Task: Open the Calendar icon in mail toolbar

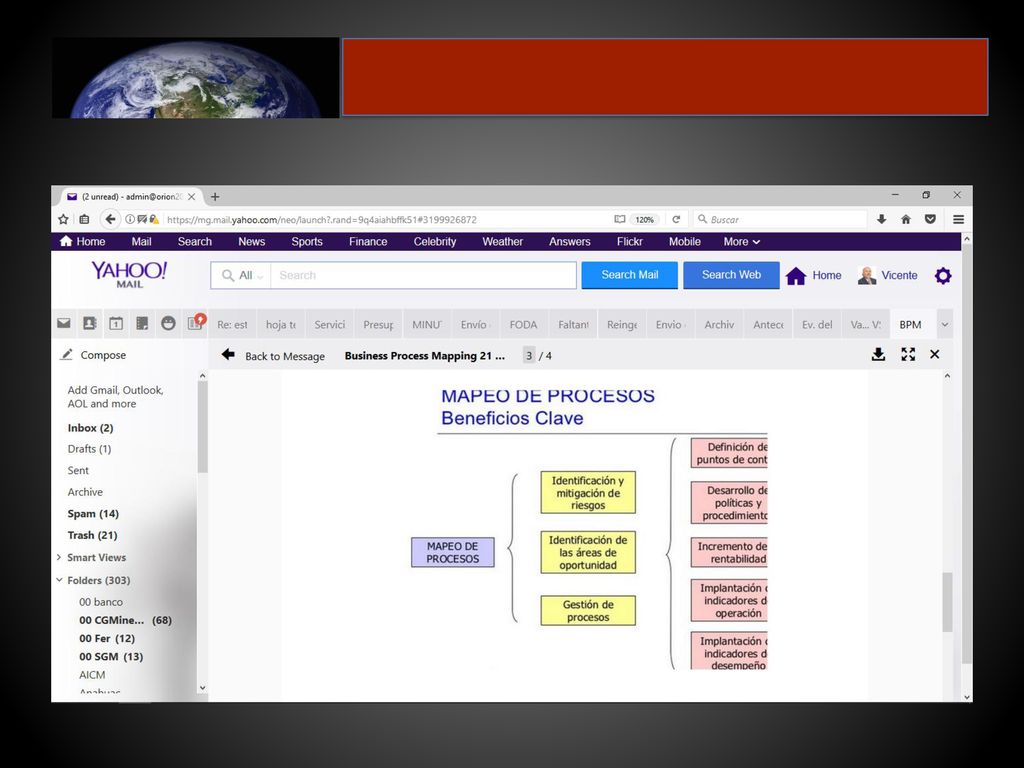Action: (x=116, y=323)
